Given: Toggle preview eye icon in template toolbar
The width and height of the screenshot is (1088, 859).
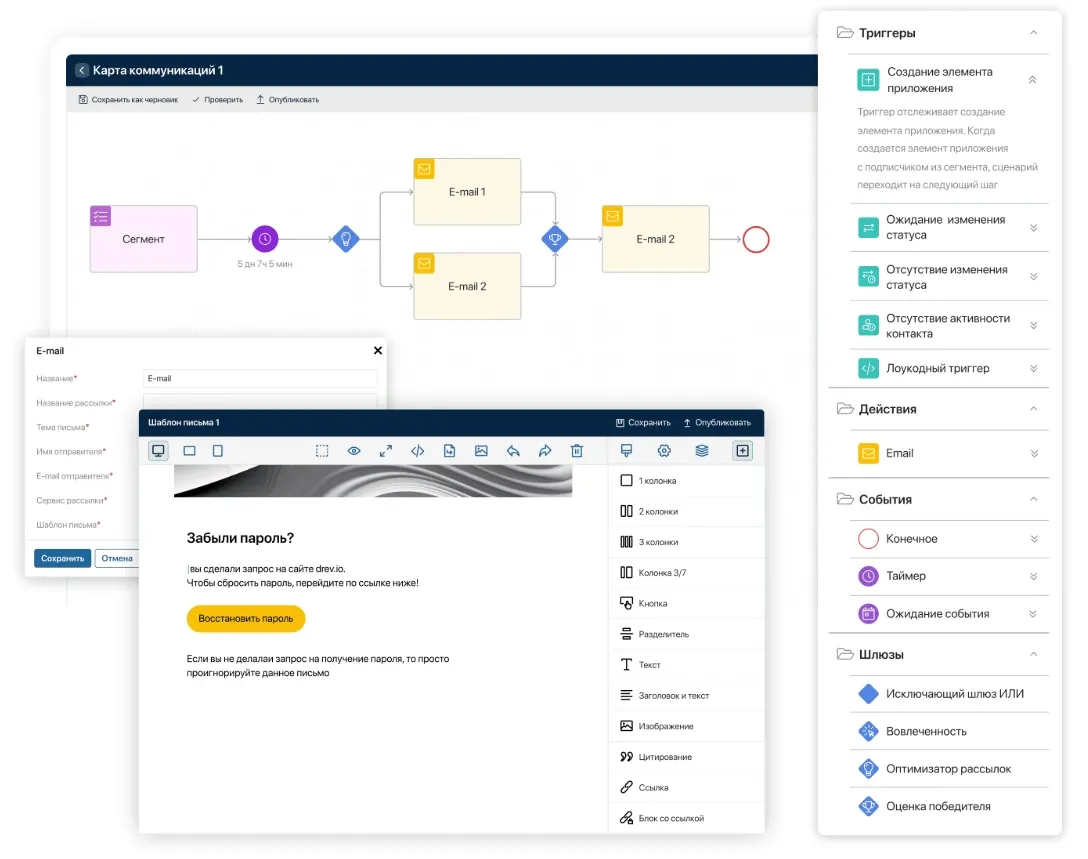Looking at the screenshot, I should coord(354,451).
